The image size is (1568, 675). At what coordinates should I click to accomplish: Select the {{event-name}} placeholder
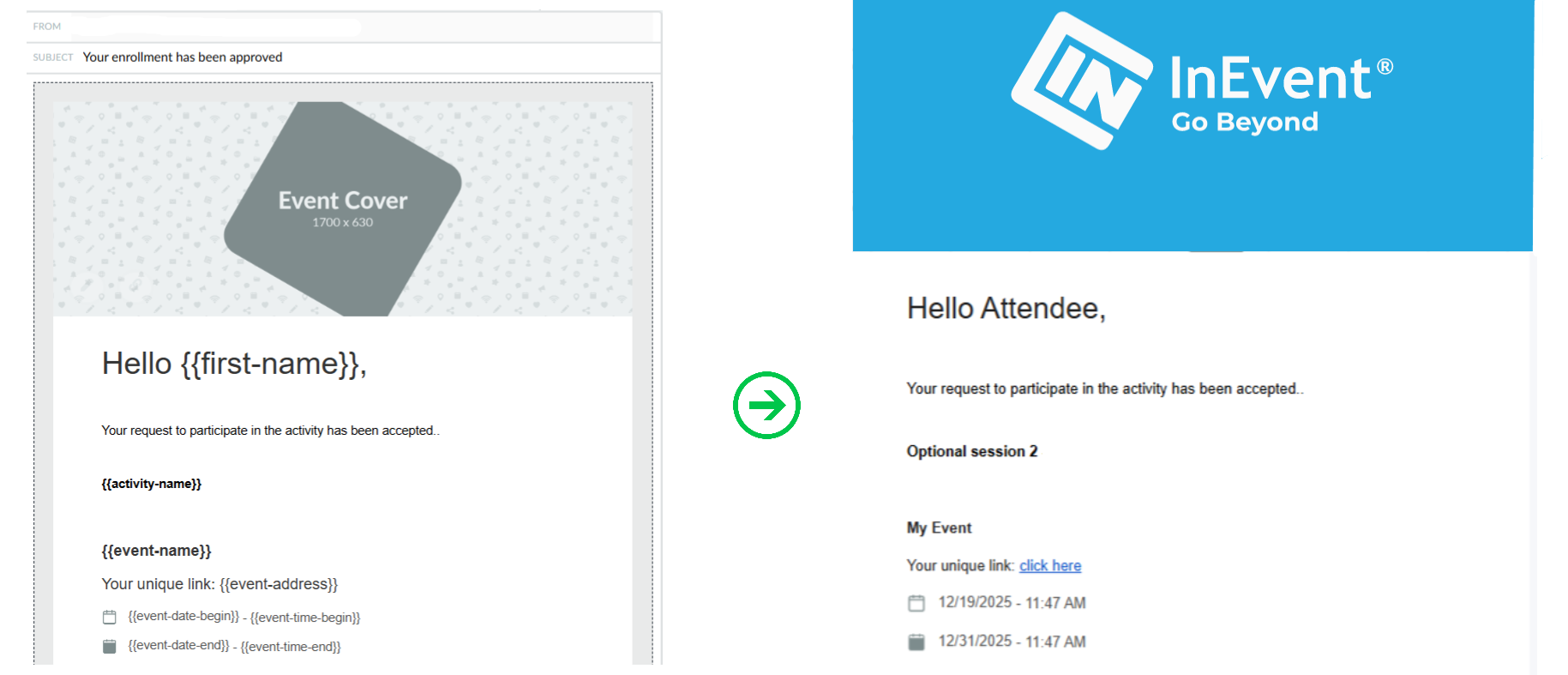156,550
